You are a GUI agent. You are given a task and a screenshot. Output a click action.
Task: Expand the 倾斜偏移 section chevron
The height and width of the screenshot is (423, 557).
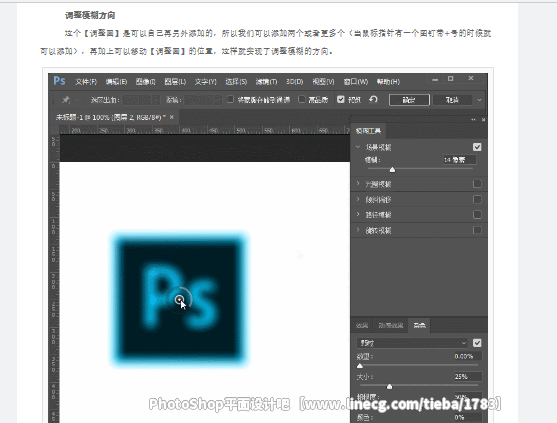point(358,199)
